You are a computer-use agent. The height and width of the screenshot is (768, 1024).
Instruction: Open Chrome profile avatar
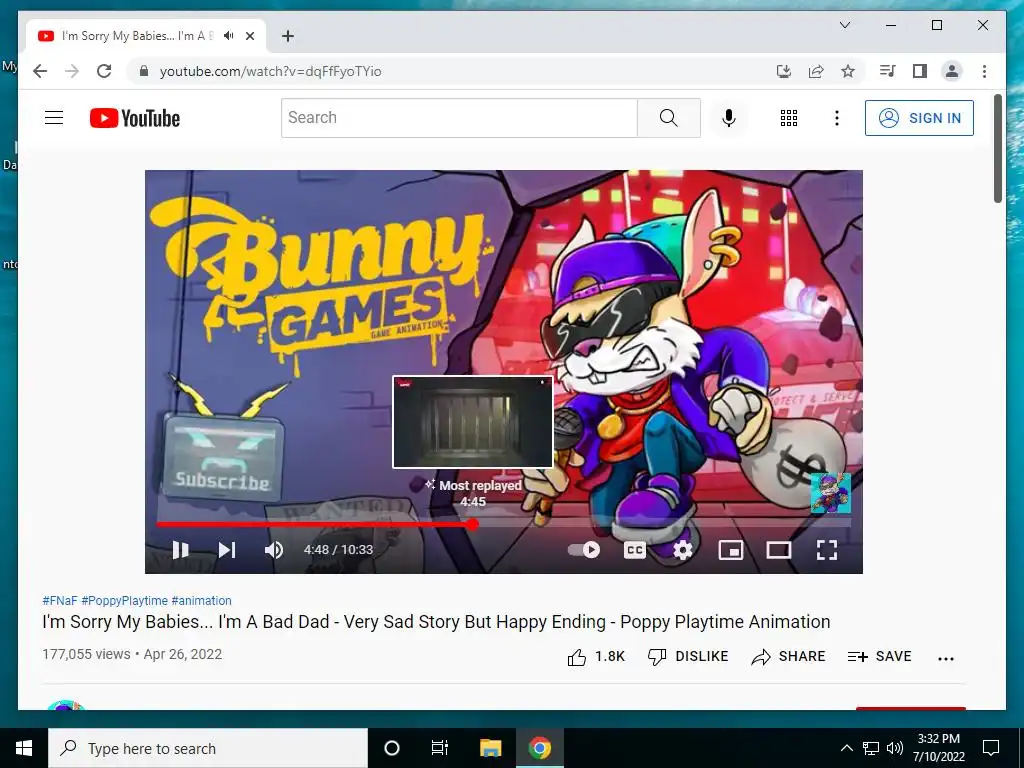coord(952,71)
